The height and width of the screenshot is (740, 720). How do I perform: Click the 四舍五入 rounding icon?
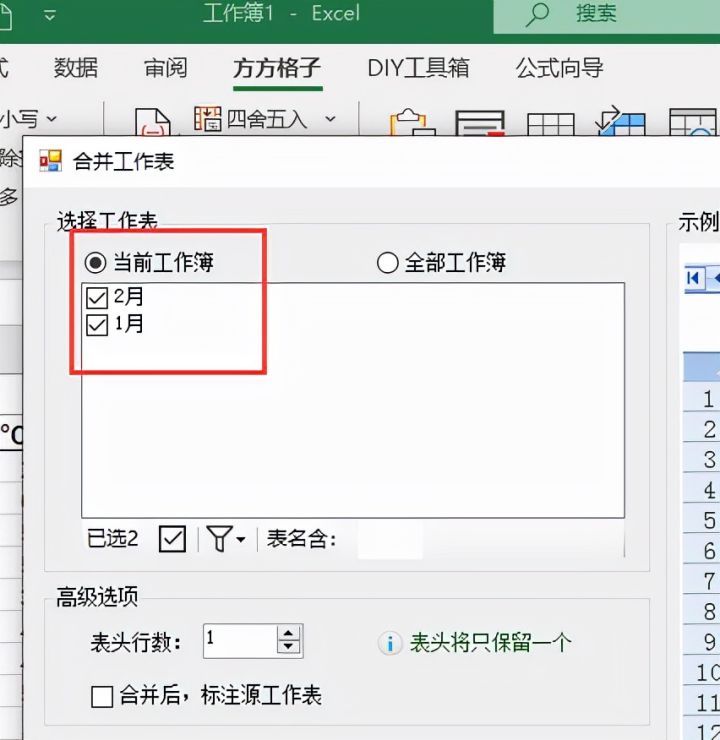pyautogui.click(x=207, y=118)
